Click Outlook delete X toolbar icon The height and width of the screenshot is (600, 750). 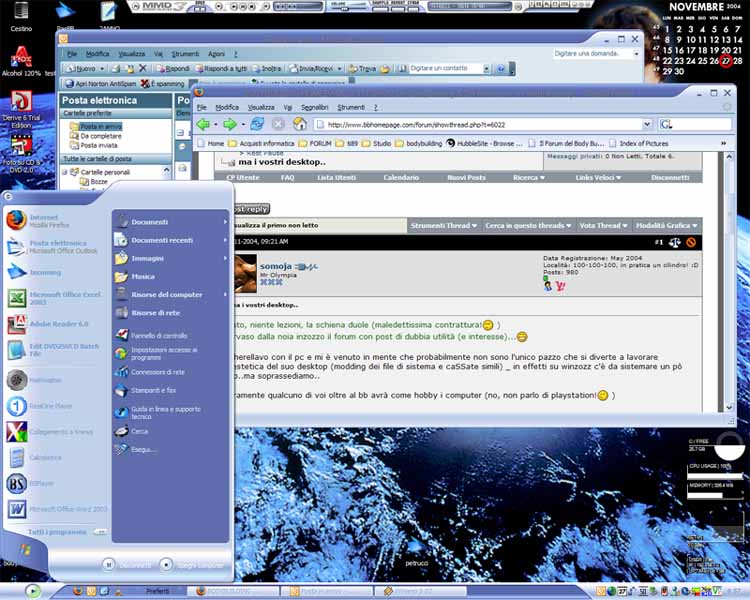143,68
